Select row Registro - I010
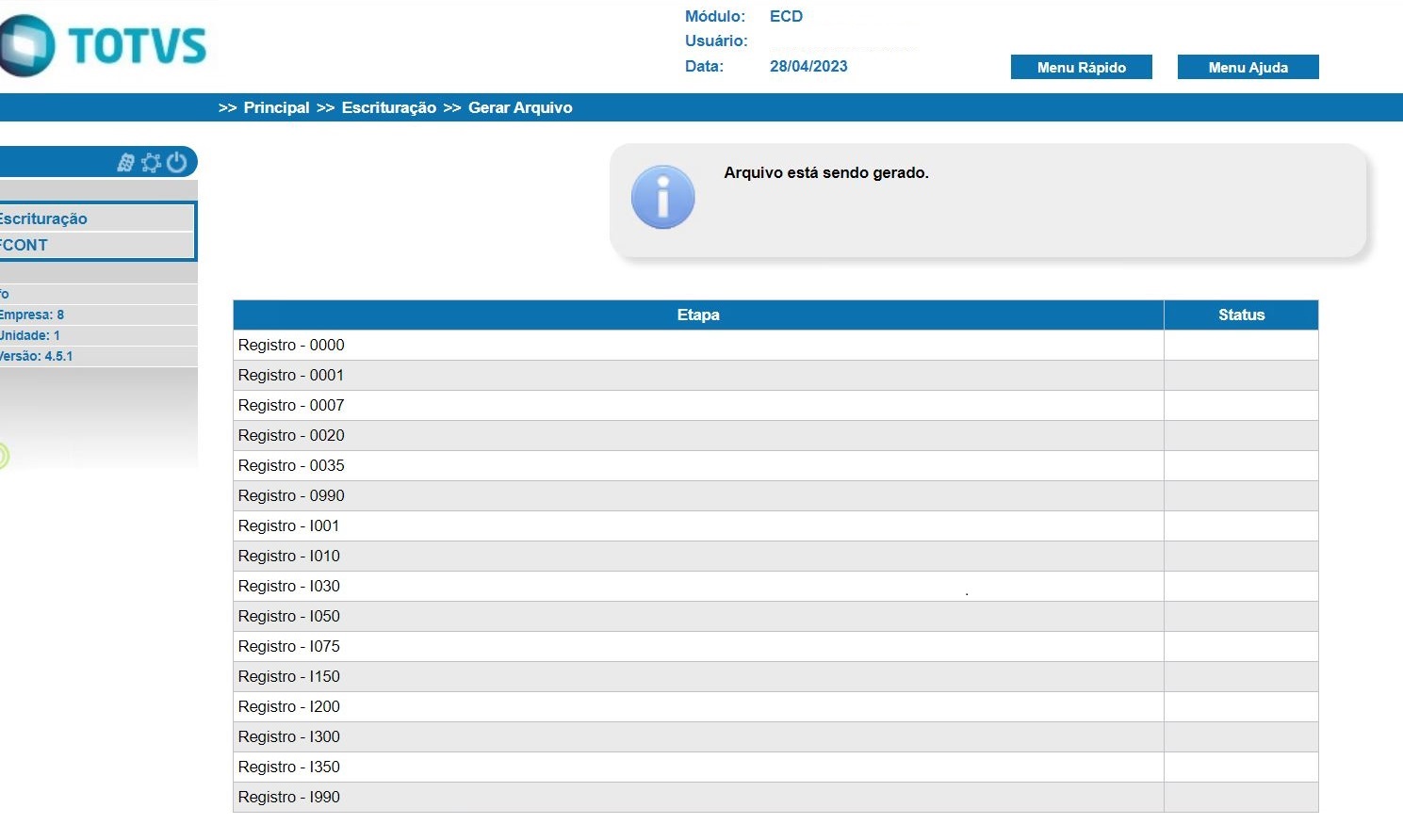 click(x=775, y=556)
